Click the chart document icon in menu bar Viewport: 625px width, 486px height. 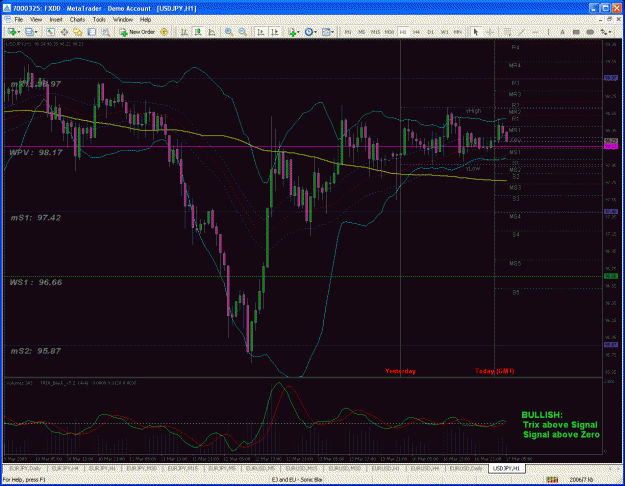pos(8,20)
